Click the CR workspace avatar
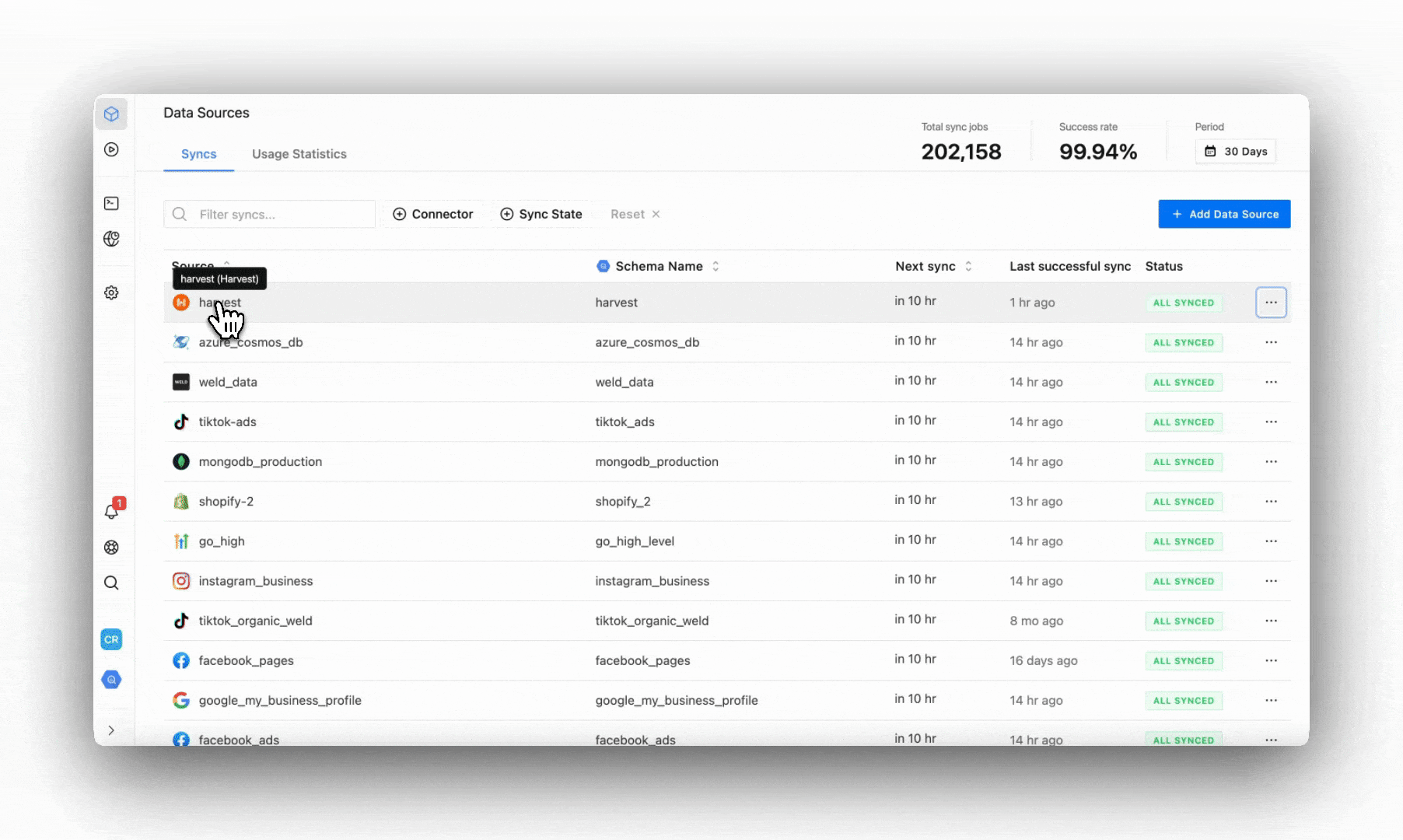1403x840 pixels. [x=111, y=639]
